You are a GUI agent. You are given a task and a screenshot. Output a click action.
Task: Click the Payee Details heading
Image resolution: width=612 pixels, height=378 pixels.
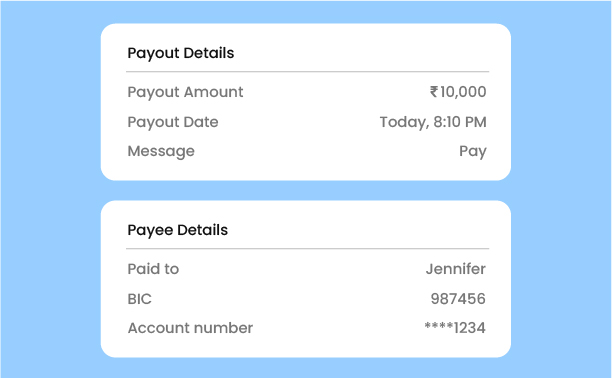178,230
